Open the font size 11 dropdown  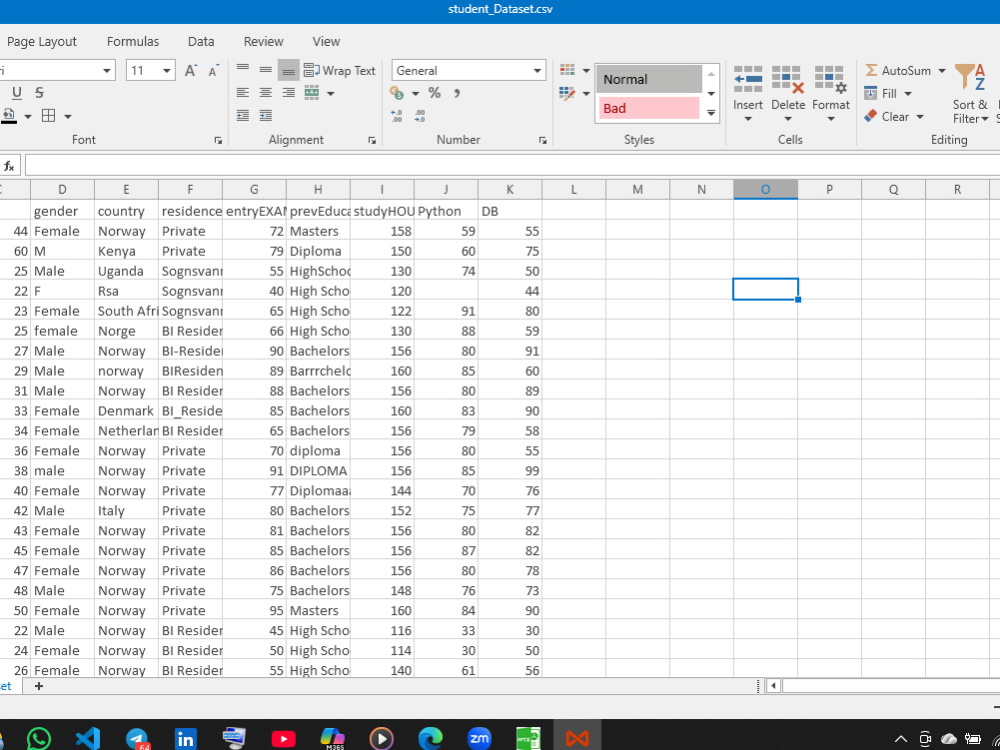pos(167,70)
